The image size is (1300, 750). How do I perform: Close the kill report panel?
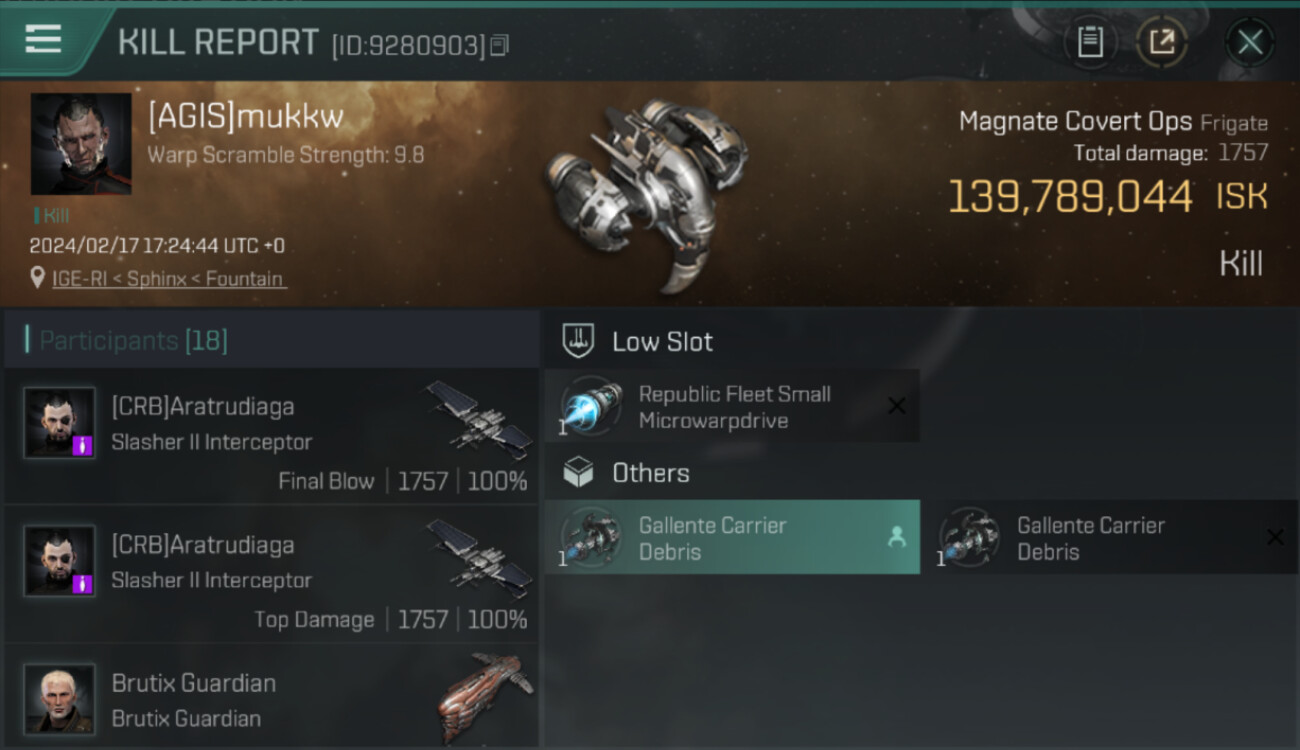[x=1250, y=42]
